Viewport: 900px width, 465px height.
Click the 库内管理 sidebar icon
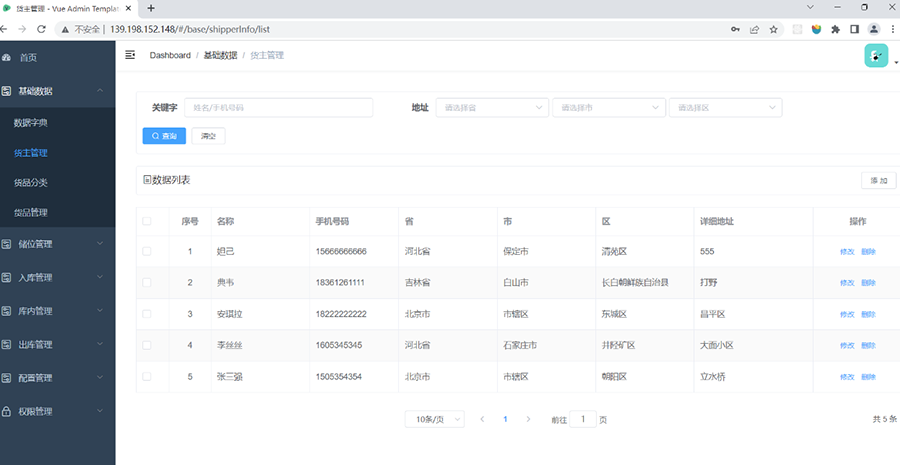[6, 311]
